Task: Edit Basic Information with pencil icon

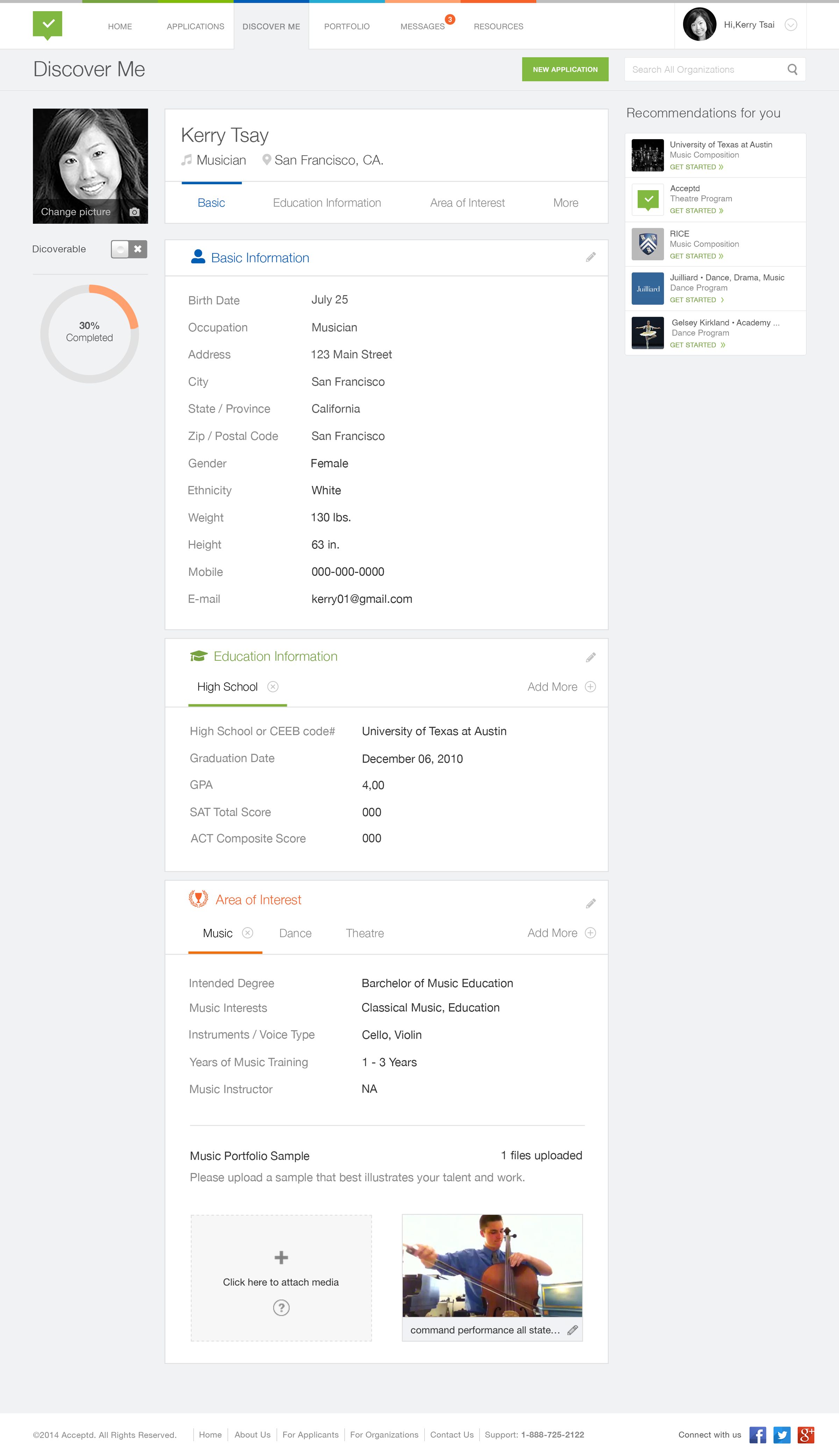Action: click(x=591, y=257)
